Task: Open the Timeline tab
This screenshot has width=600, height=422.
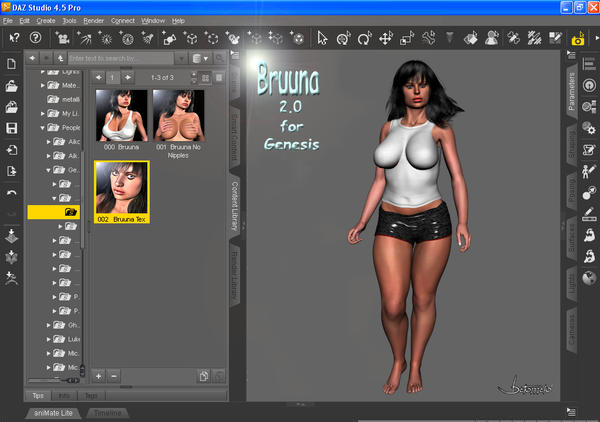Action: (108, 413)
